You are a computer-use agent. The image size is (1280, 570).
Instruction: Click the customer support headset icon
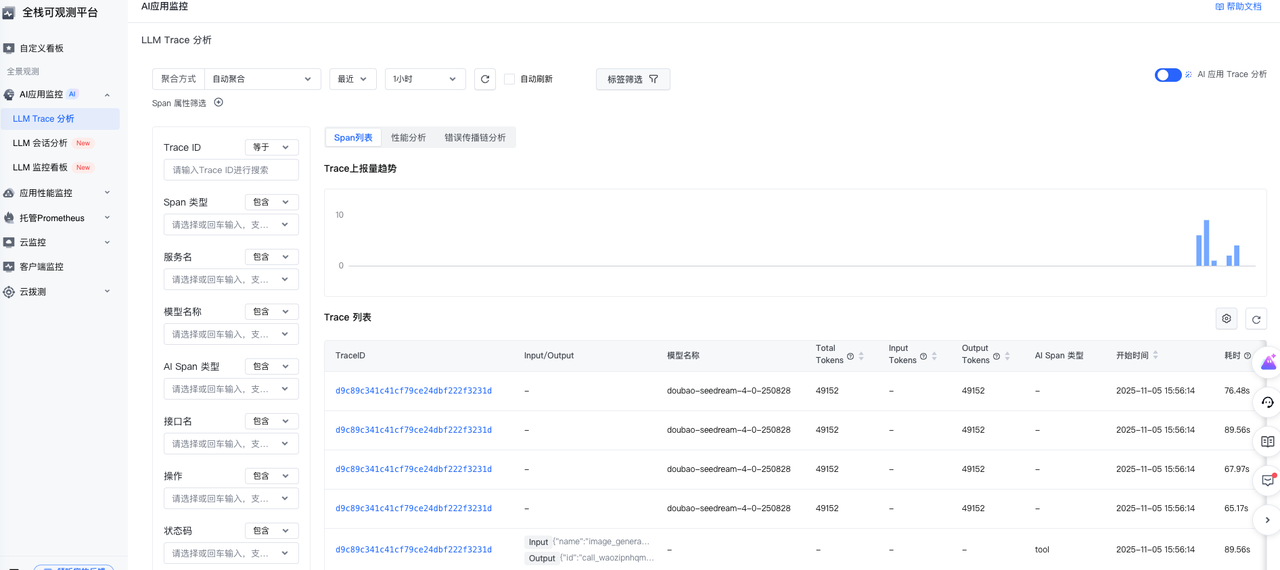coord(1267,402)
